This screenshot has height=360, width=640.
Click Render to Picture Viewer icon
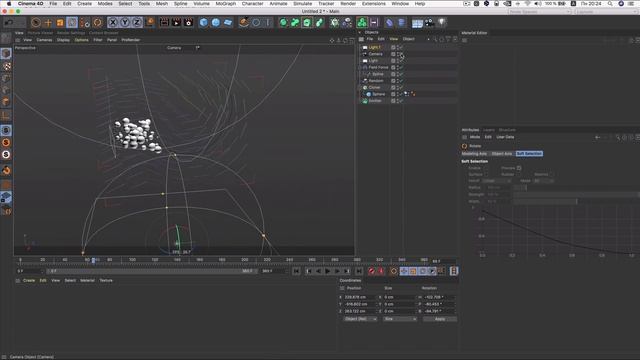[x=176, y=22]
